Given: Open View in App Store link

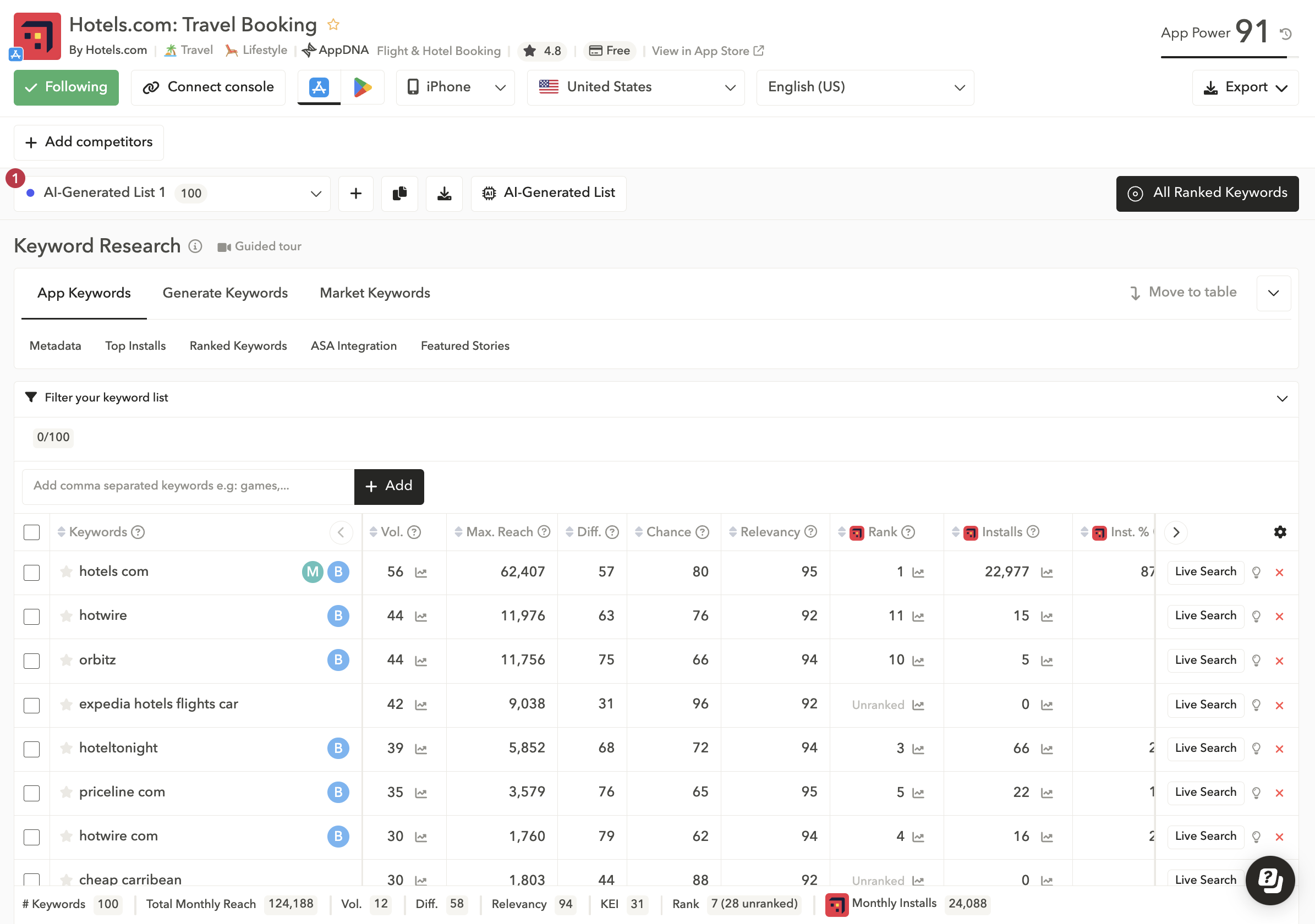Looking at the screenshot, I should [x=708, y=51].
